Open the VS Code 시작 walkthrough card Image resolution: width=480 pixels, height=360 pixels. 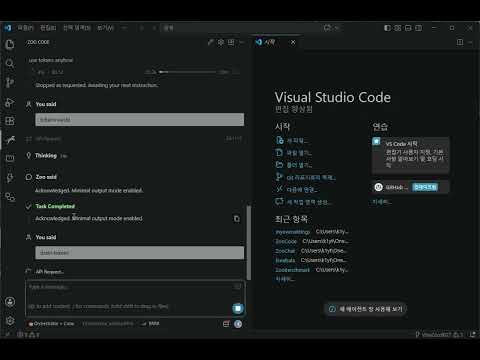pos(411,155)
